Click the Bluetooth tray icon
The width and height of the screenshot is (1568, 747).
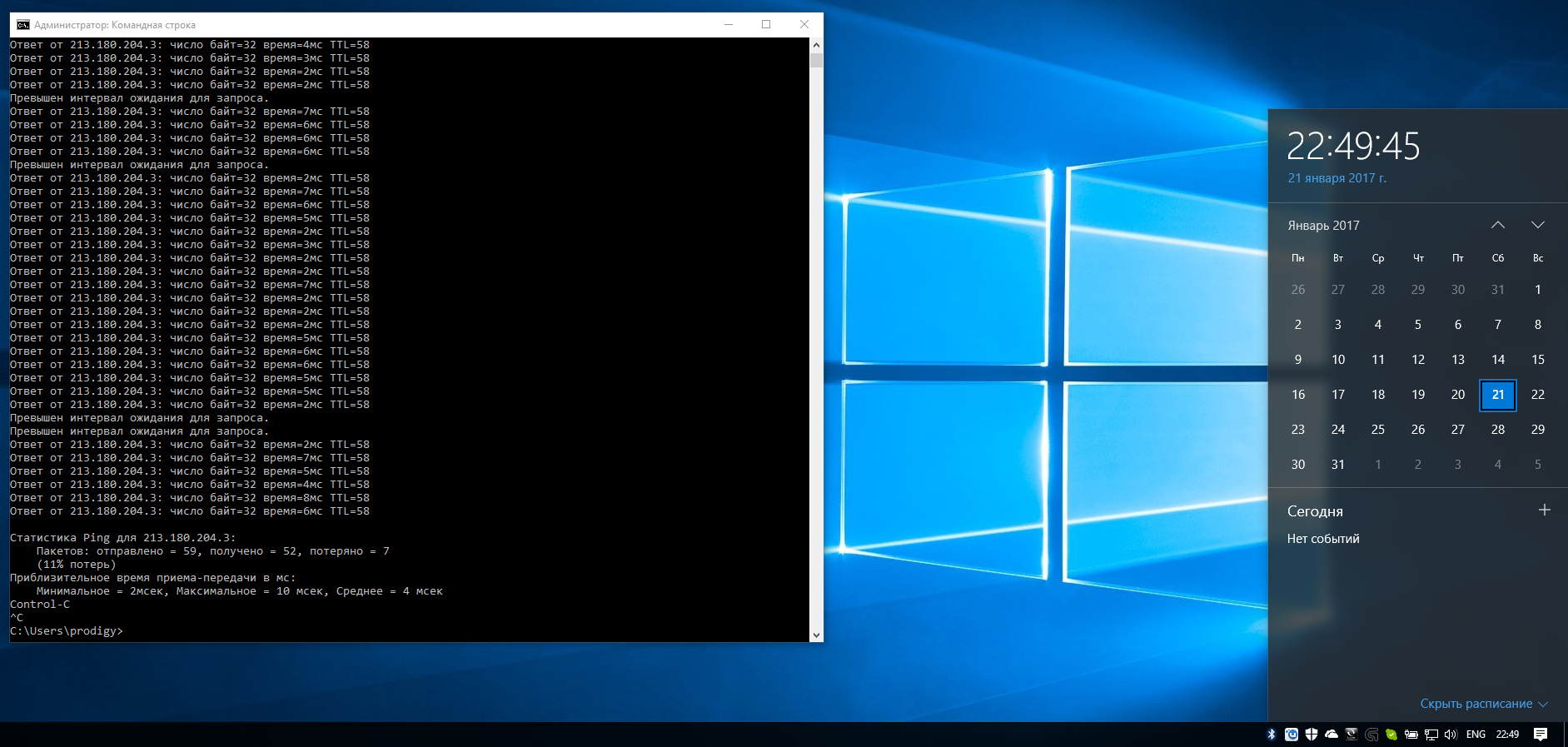coord(1272,734)
